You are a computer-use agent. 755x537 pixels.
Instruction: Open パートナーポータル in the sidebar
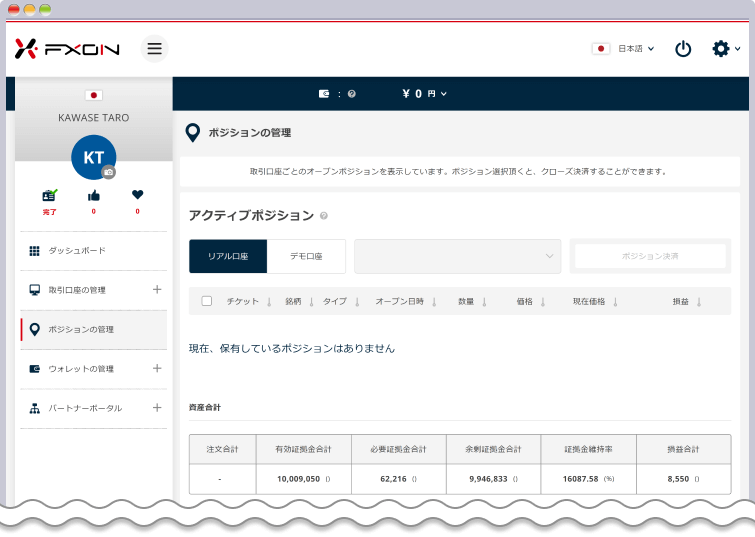(x=85, y=408)
